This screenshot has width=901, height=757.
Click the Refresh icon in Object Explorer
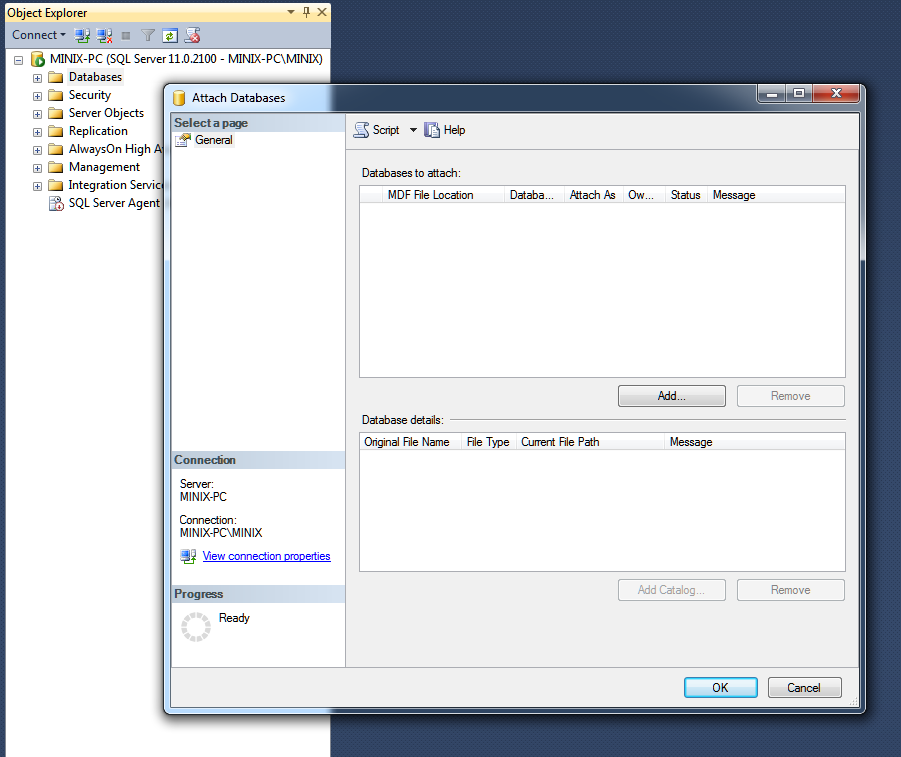tap(170, 35)
